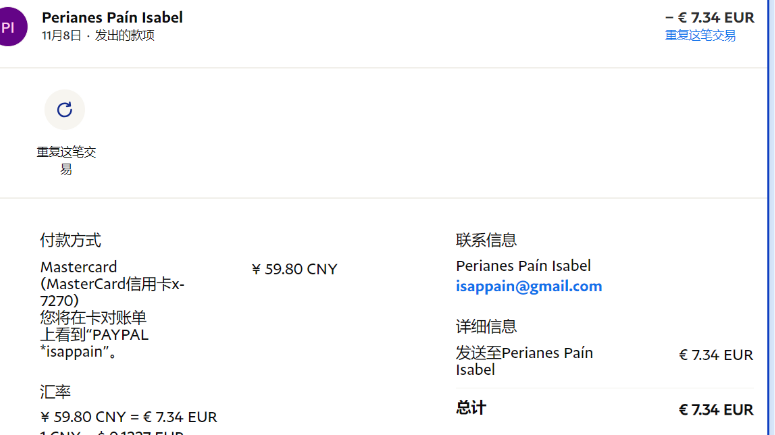The height and width of the screenshot is (435, 775).
Task: Click the 发送至Perianes Paín Isabel detail row
Action: coord(524,361)
